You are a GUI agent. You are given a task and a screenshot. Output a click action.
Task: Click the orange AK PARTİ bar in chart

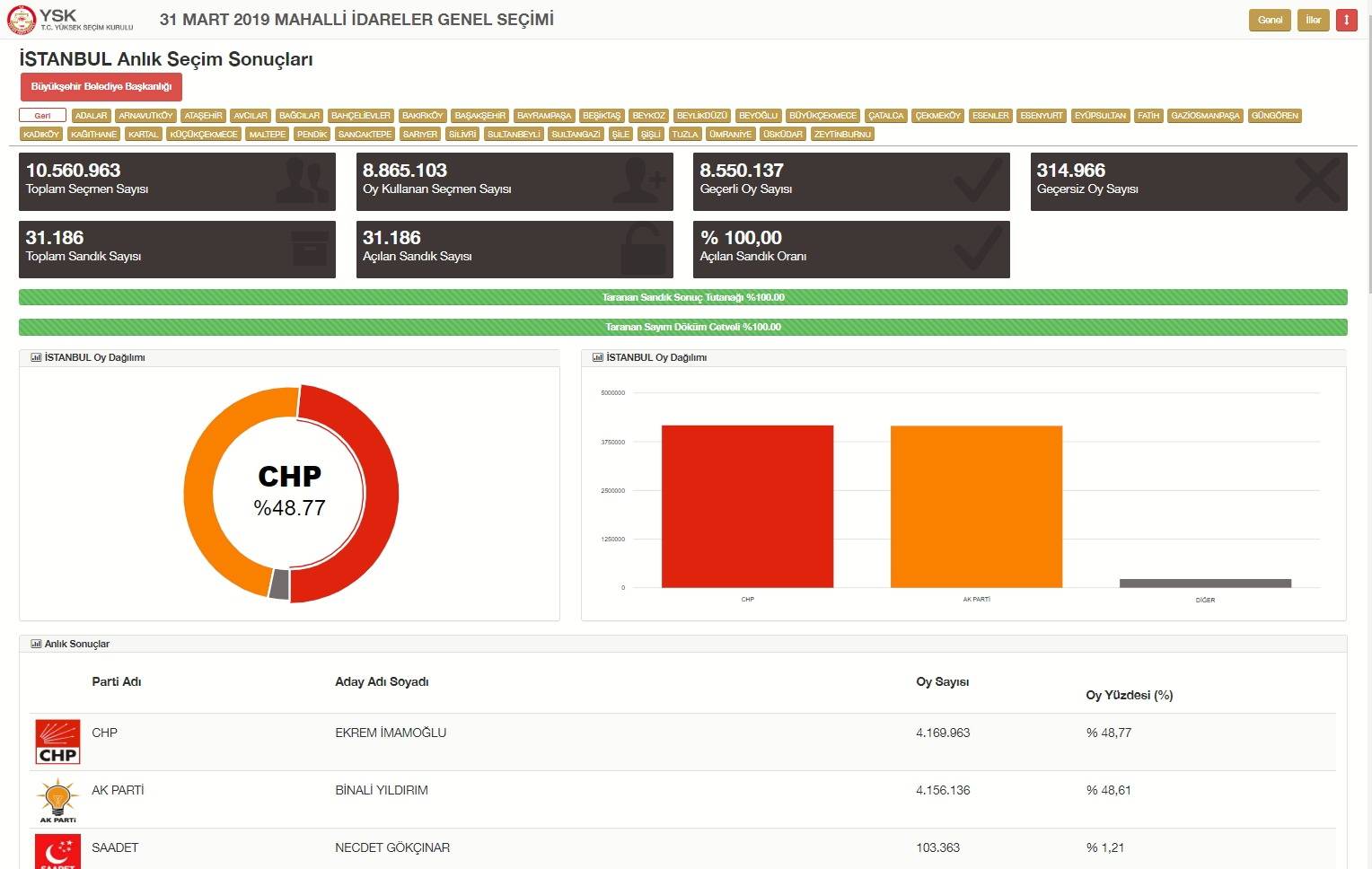pyautogui.click(x=976, y=506)
